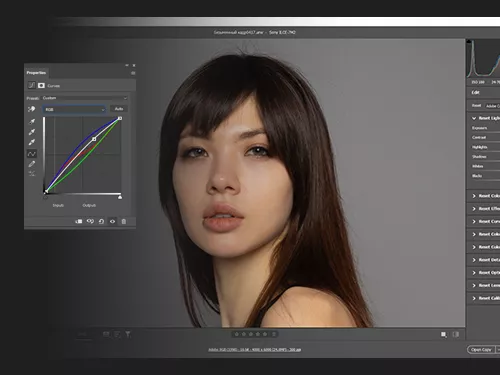Select the pencil draw-curve tool
Screen dimensions: 500x375
tap(32, 164)
